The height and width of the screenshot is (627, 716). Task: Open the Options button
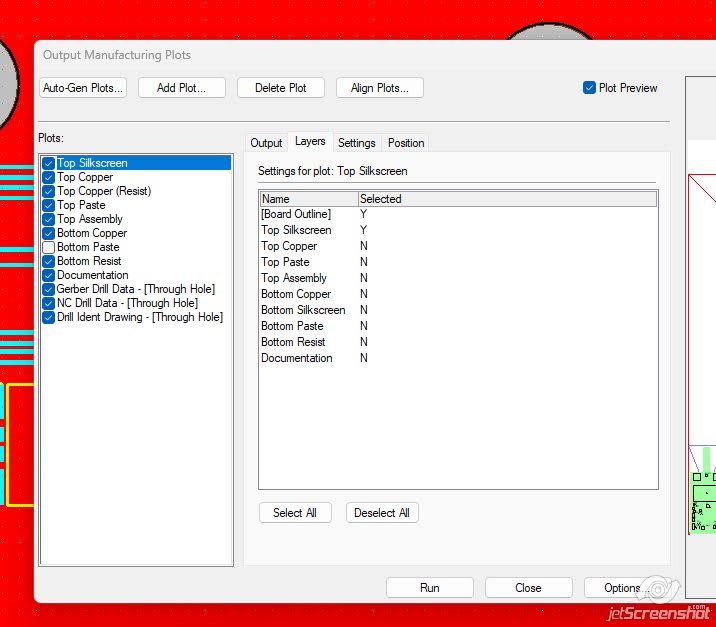point(626,588)
